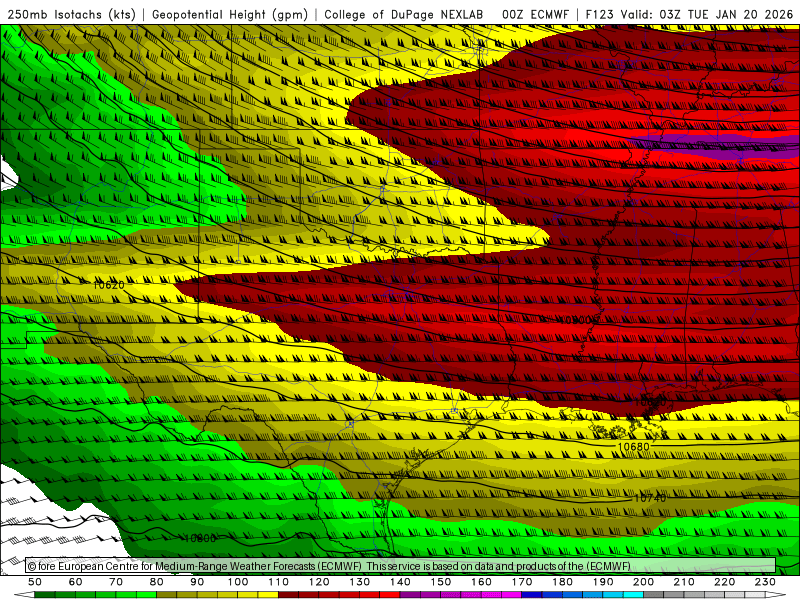Image resolution: width=800 pixels, height=600 pixels.
Task: Click the 10740 height contour label
Action: click(x=649, y=498)
